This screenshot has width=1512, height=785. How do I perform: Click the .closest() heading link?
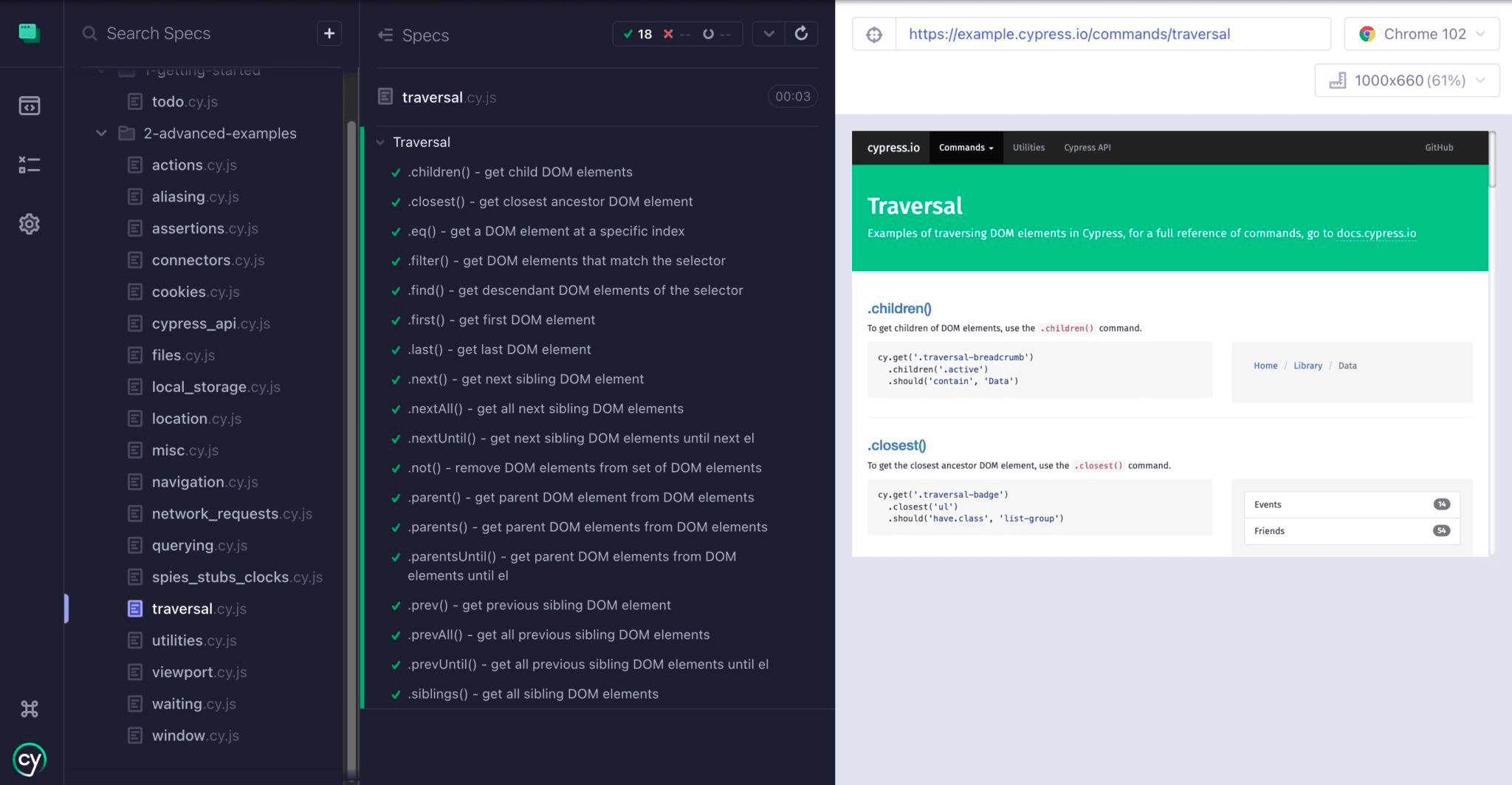(x=896, y=445)
